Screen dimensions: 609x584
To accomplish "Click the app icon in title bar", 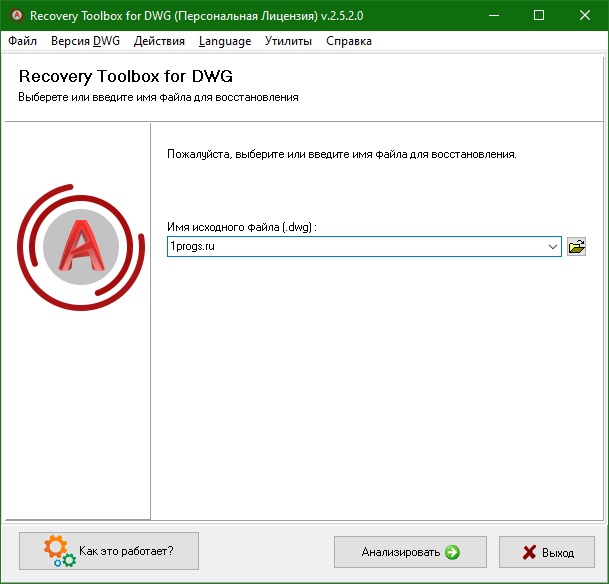I will coord(17,16).
